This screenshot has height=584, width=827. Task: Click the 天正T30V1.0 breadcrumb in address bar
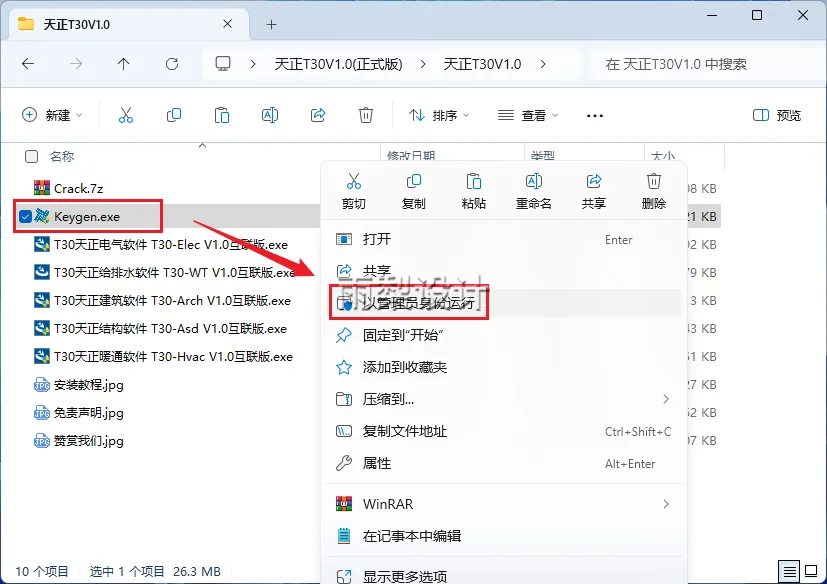(482, 64)
